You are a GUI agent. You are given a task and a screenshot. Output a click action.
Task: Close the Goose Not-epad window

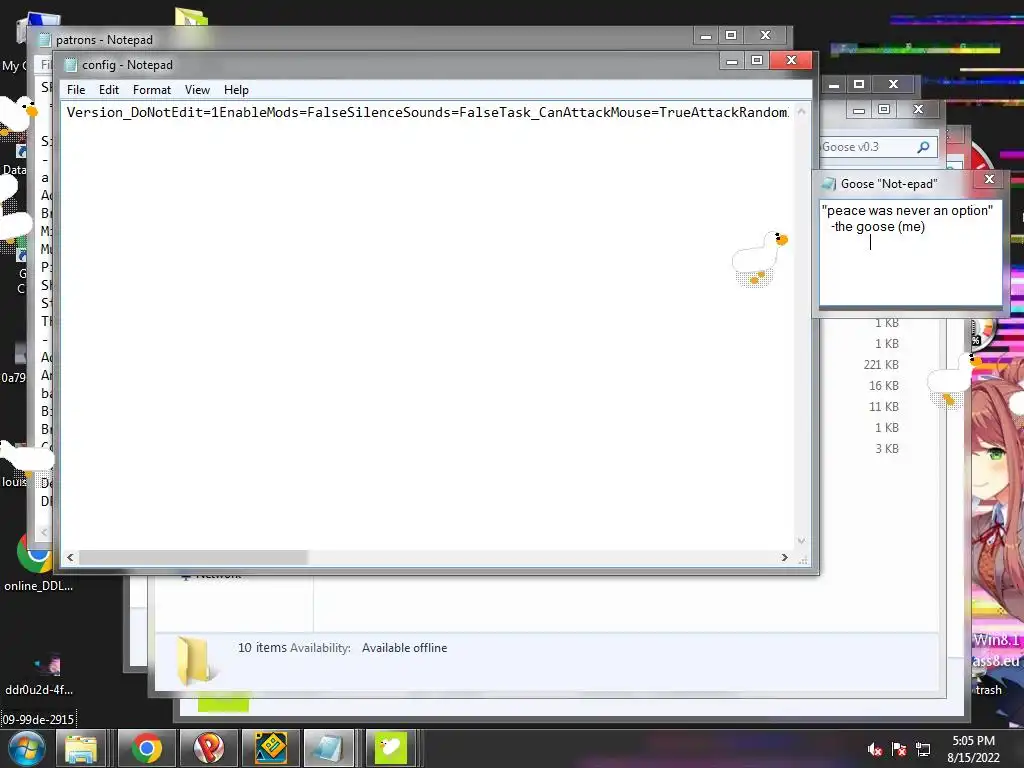pyautogui.click(x=989, y=179)
